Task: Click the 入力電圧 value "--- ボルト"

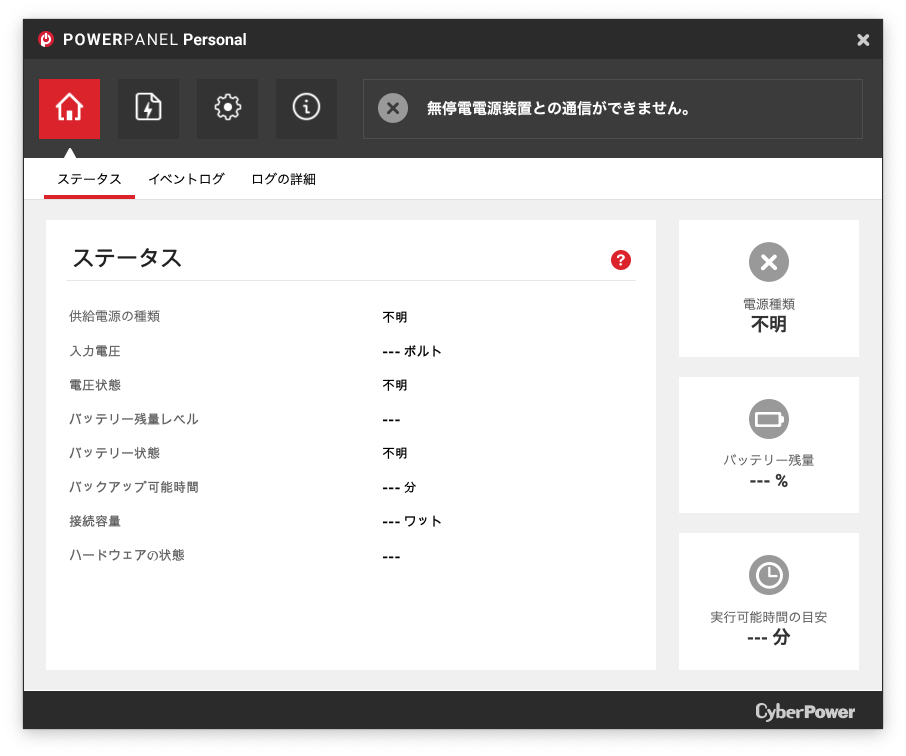Action: coord(412,351)
